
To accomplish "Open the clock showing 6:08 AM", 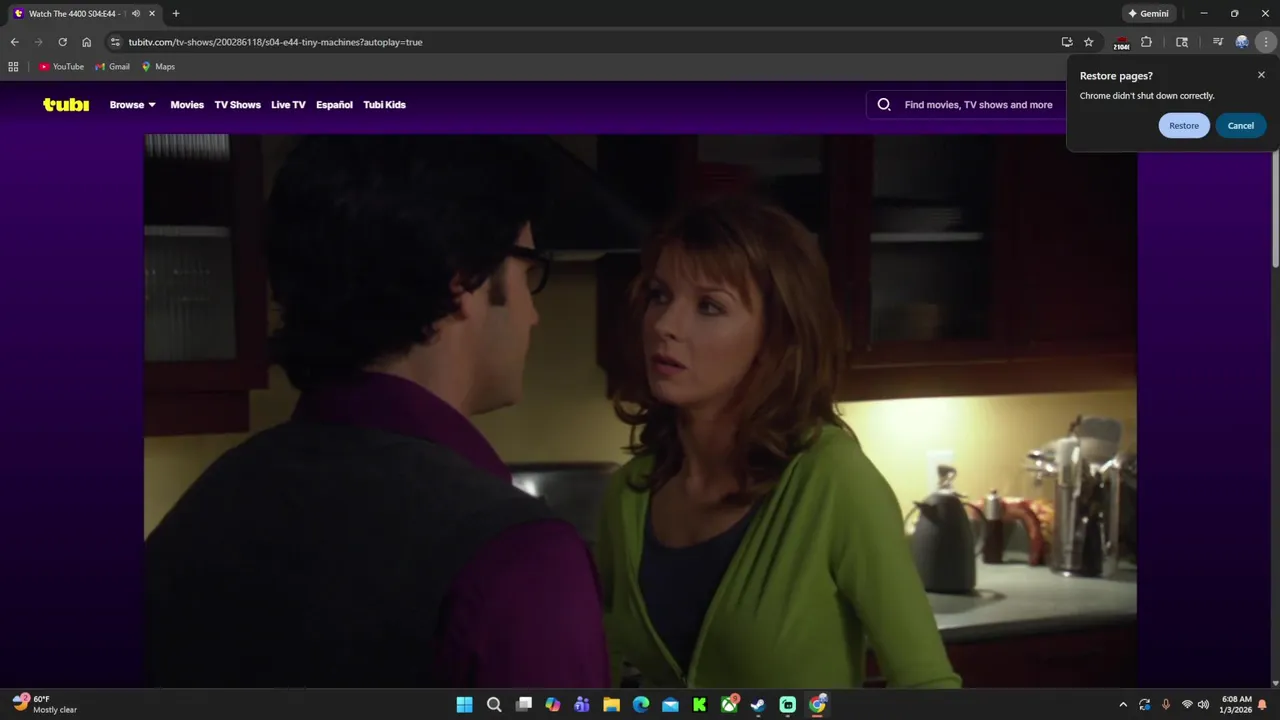I will click(1237, 705).
